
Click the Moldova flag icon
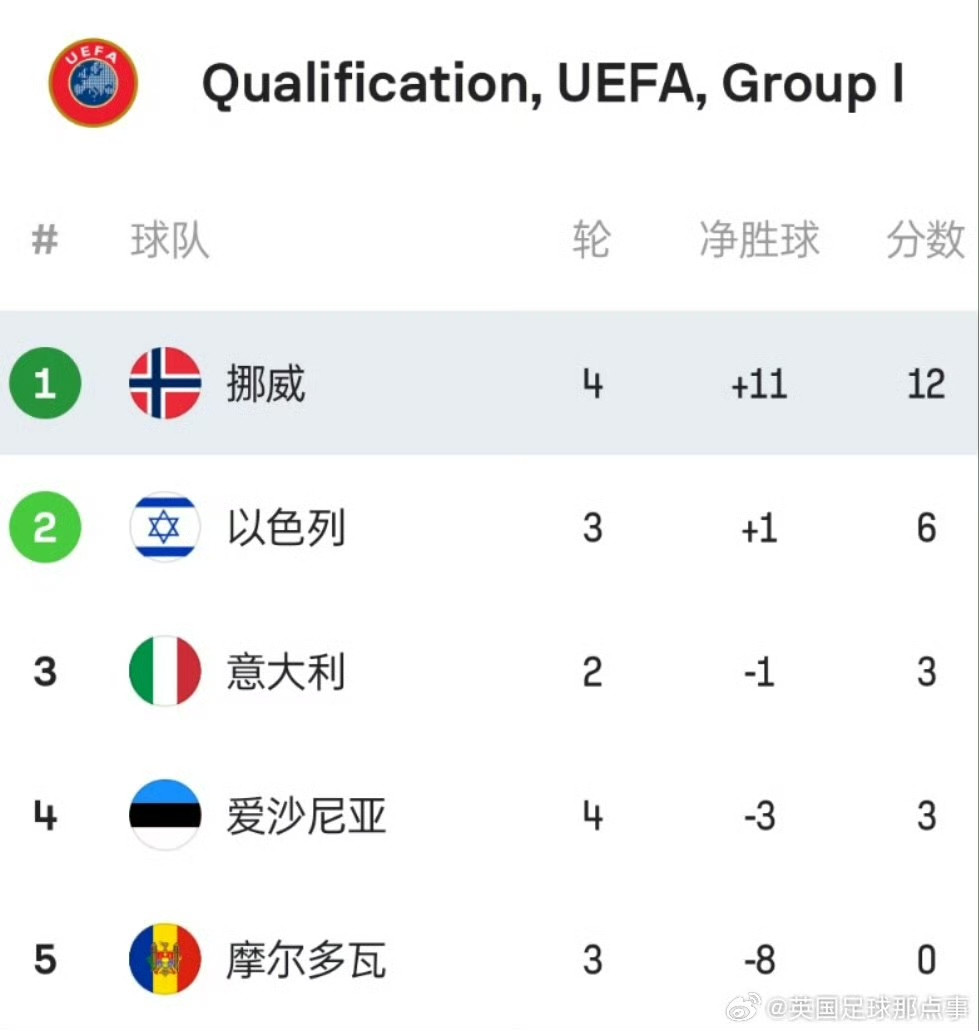point(165,959)
